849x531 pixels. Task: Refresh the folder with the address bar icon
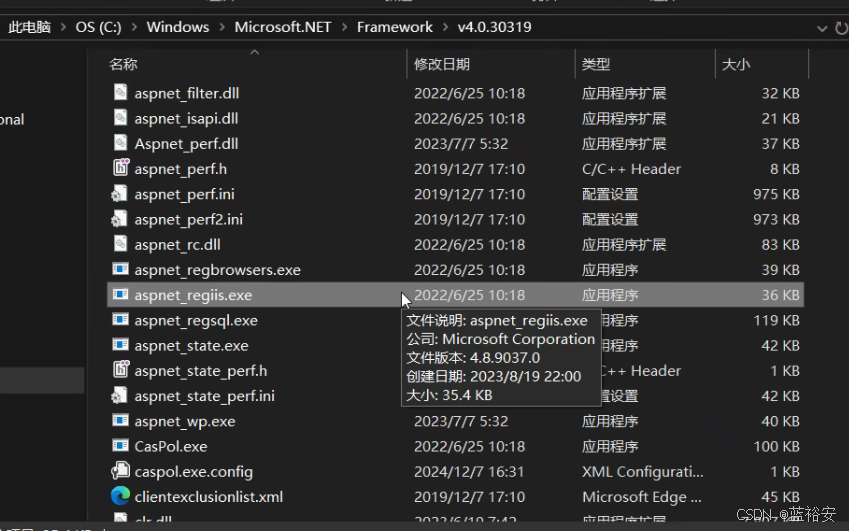[841, 28]
